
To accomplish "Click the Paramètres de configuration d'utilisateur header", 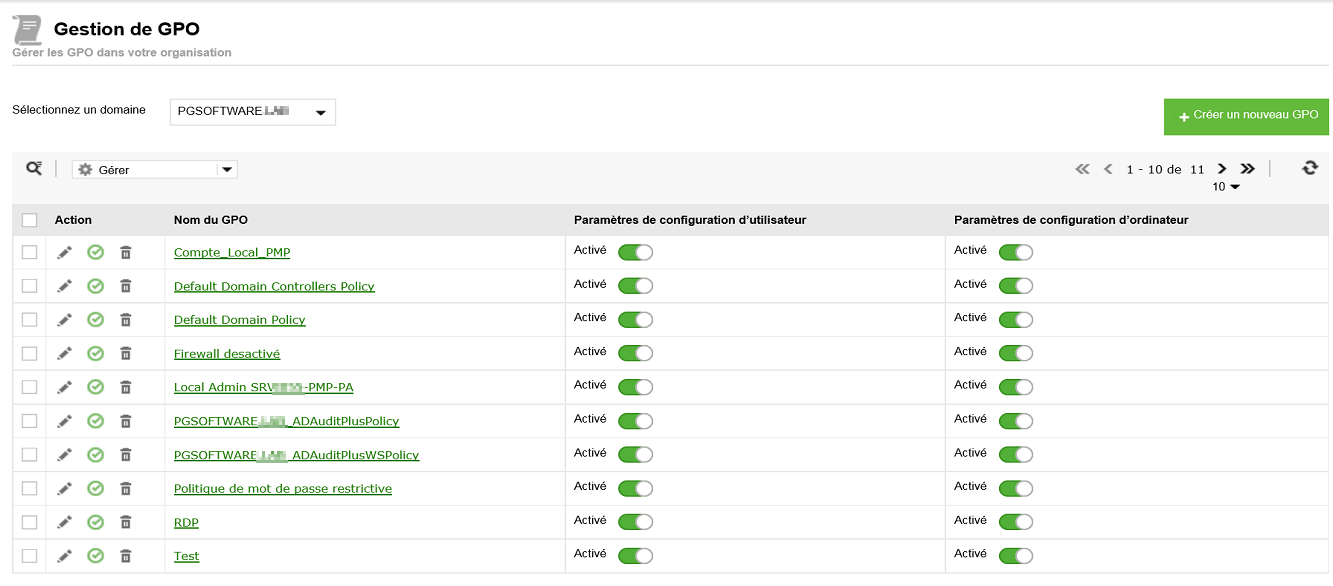I will pos(690,220).
